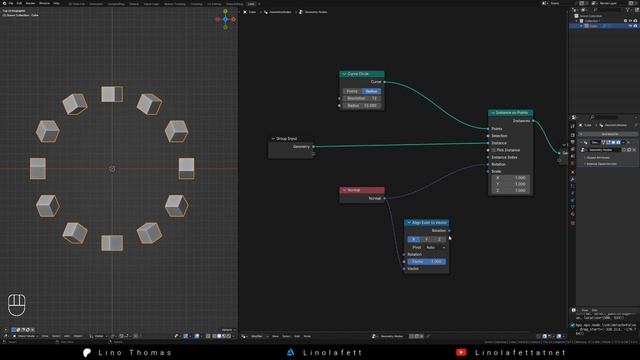This screenshot has height=360, width=640.
Task: Select Points mode on the Curve Circle node
Action: click(352, 91)
